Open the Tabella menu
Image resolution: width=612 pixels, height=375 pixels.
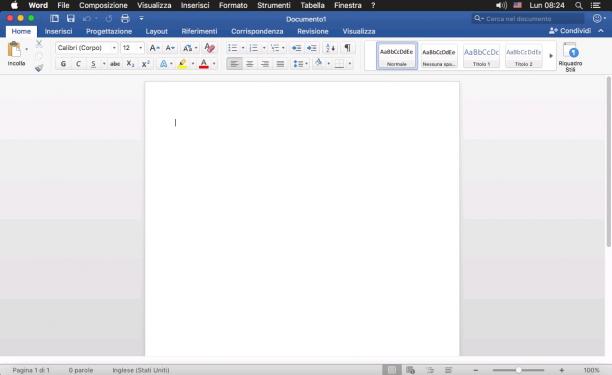(312, 5)
